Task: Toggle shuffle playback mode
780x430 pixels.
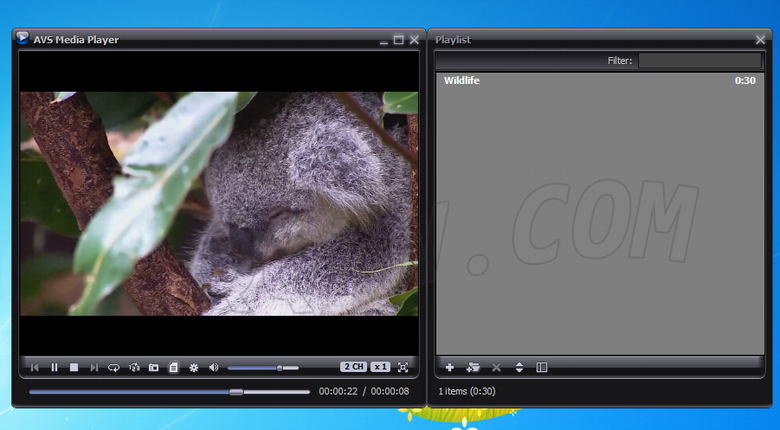Action: pos(134,368)
